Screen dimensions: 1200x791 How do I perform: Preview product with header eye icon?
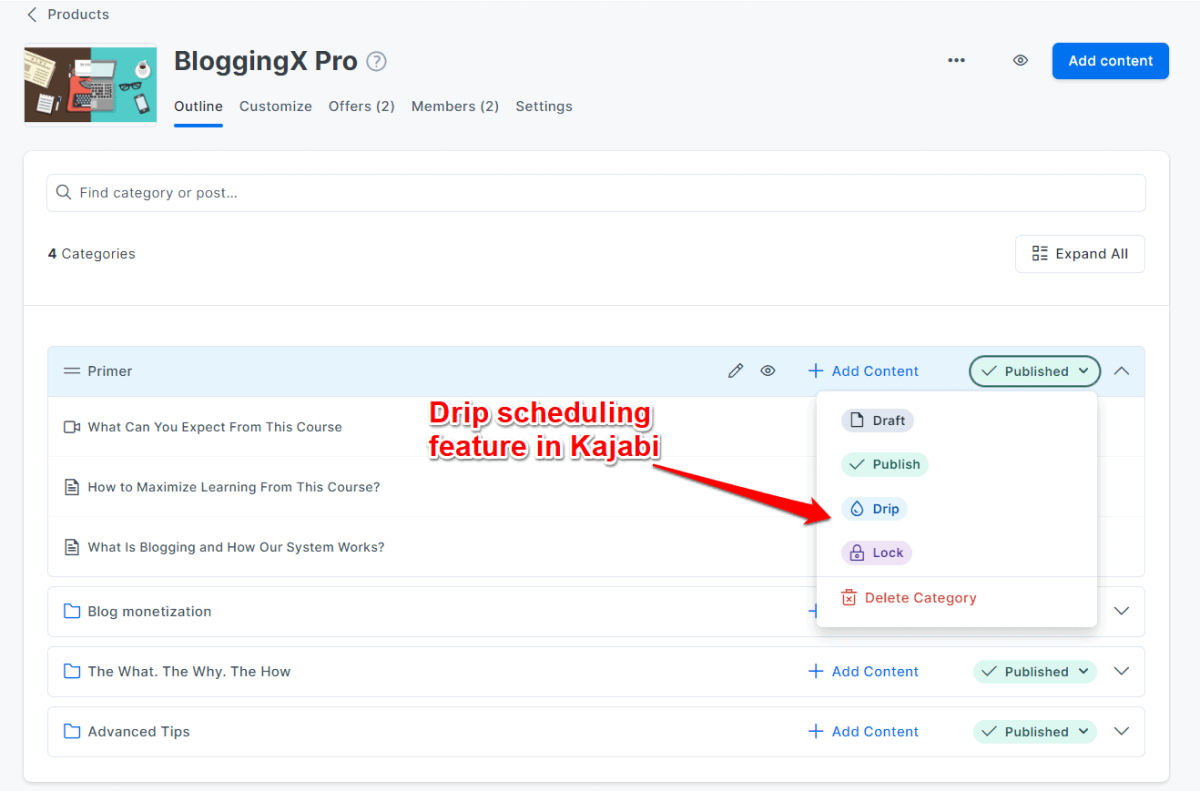[1020, 61]
